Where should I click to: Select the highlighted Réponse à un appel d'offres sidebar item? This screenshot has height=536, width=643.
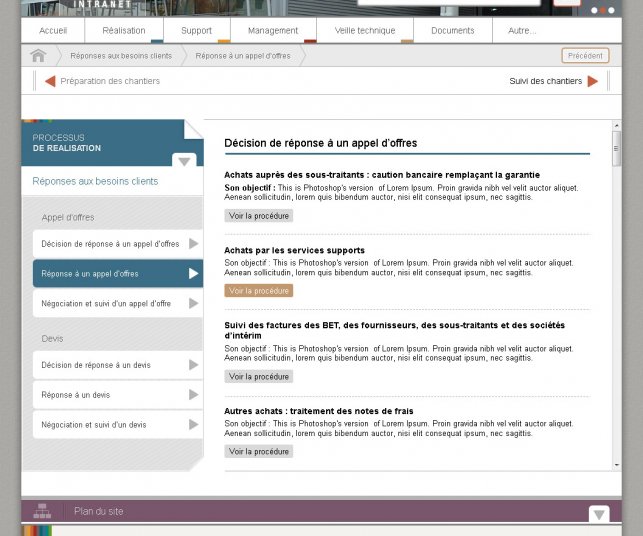tap(118, 274)
